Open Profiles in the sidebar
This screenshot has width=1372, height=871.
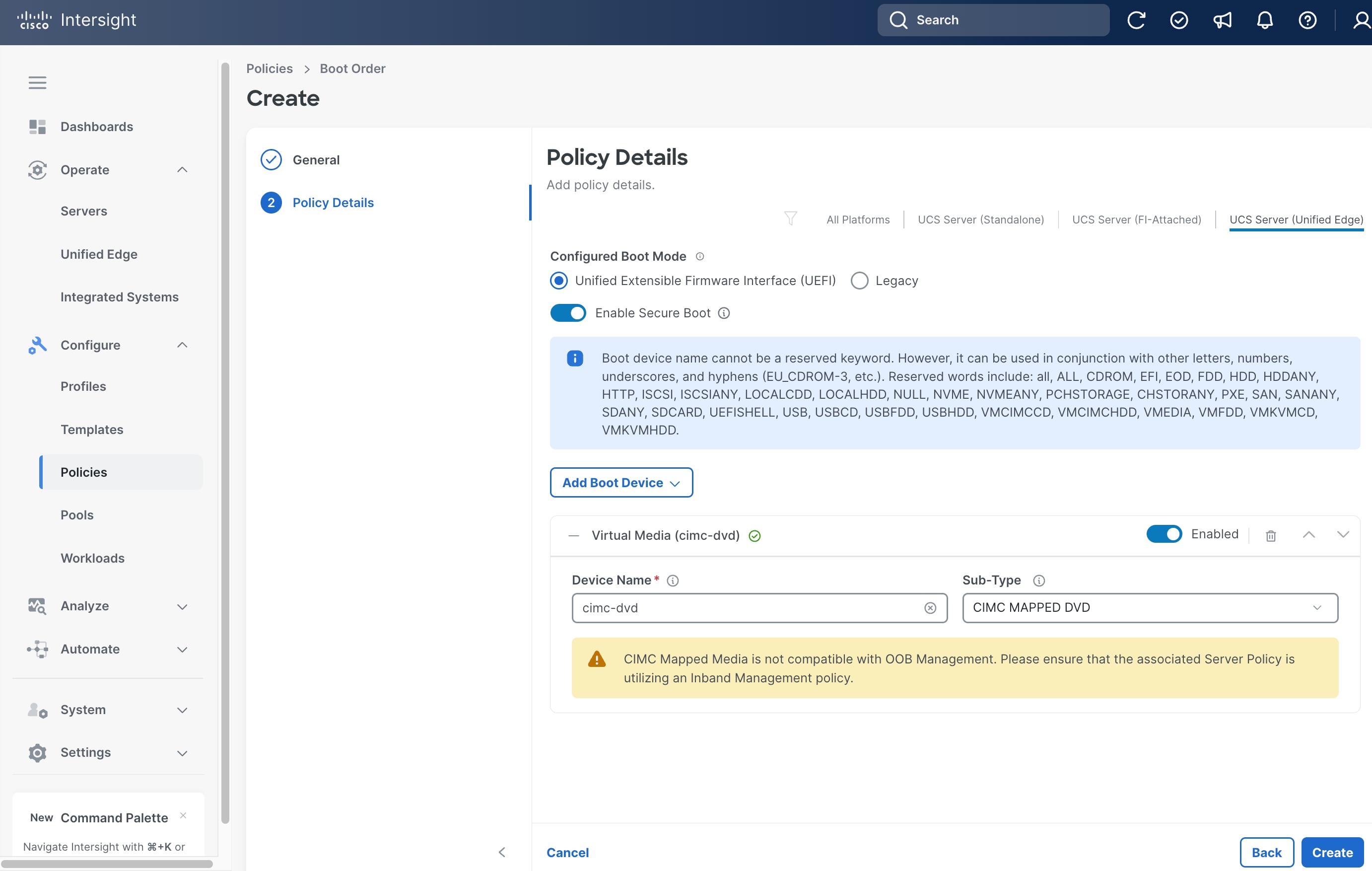tap(83, 386)
